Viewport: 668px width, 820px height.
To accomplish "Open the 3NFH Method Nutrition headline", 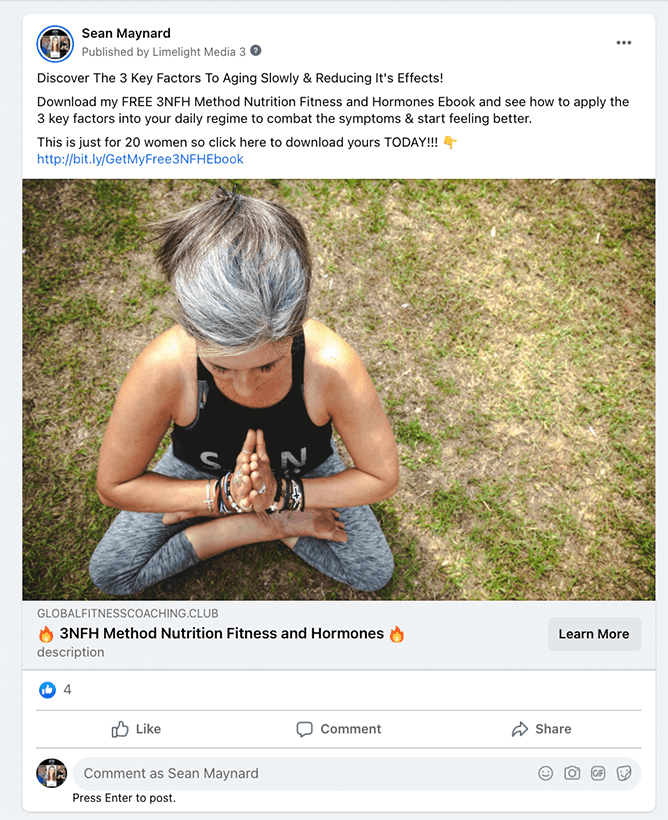I will (x=222, y=633).
